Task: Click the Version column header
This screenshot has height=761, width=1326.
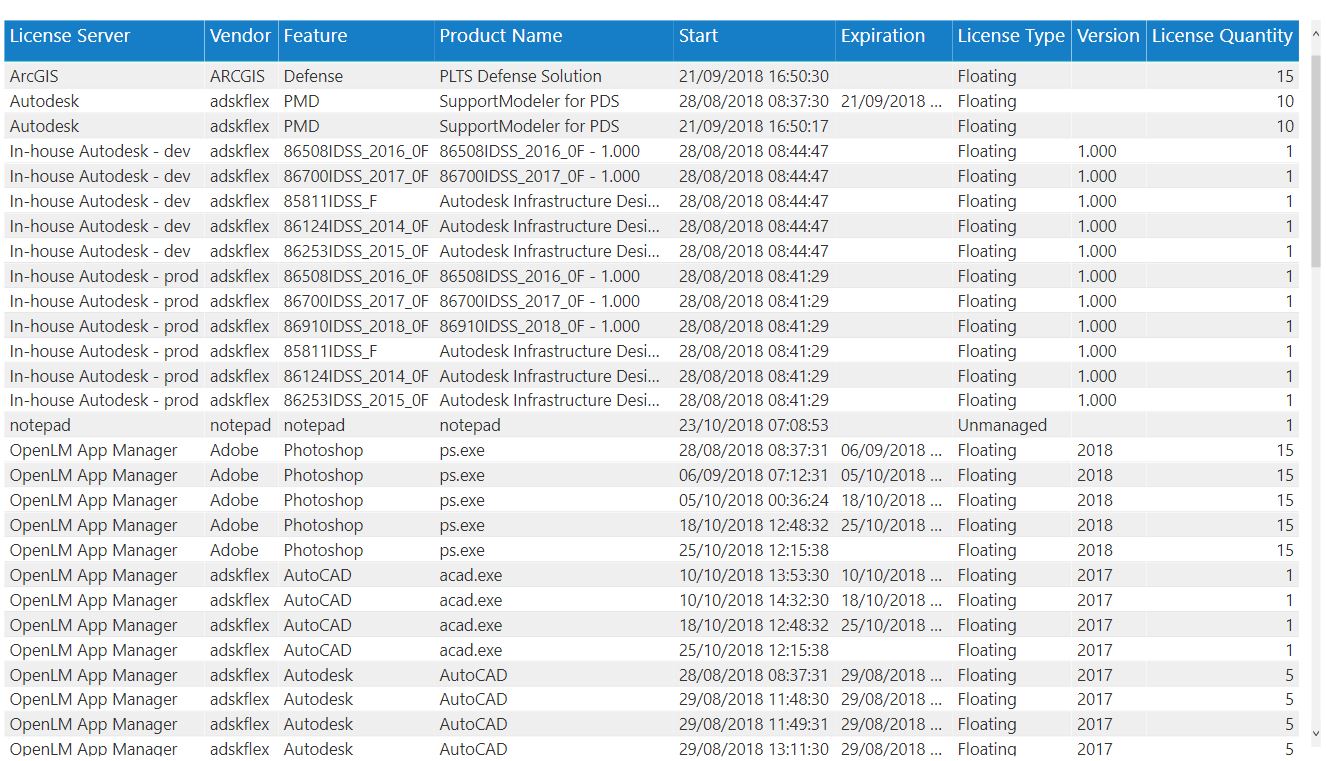Action: pyautogui.click(x=1107, y=36)
